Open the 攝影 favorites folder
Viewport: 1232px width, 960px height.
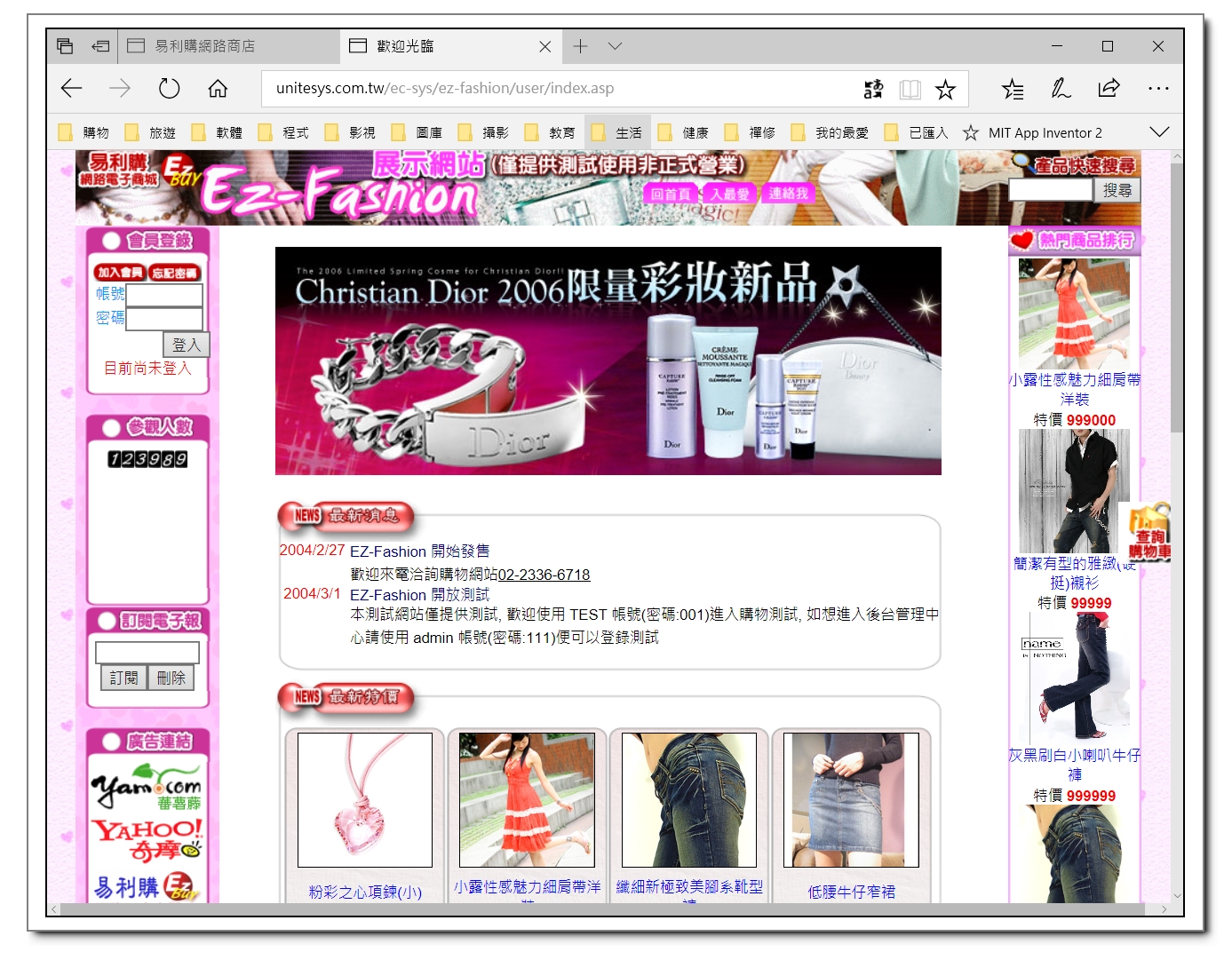[x=483, y=133]
